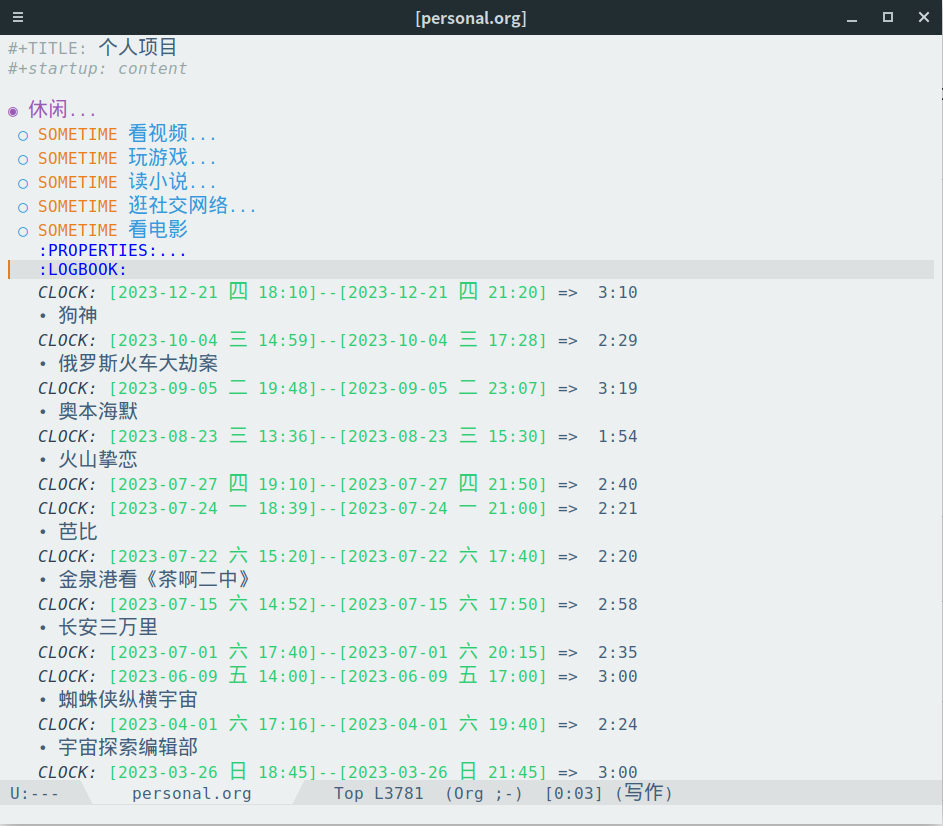Open clock start timestamp 2023-12-21 18:10
This screenshot has height=826, width=943.
[213, 292]
